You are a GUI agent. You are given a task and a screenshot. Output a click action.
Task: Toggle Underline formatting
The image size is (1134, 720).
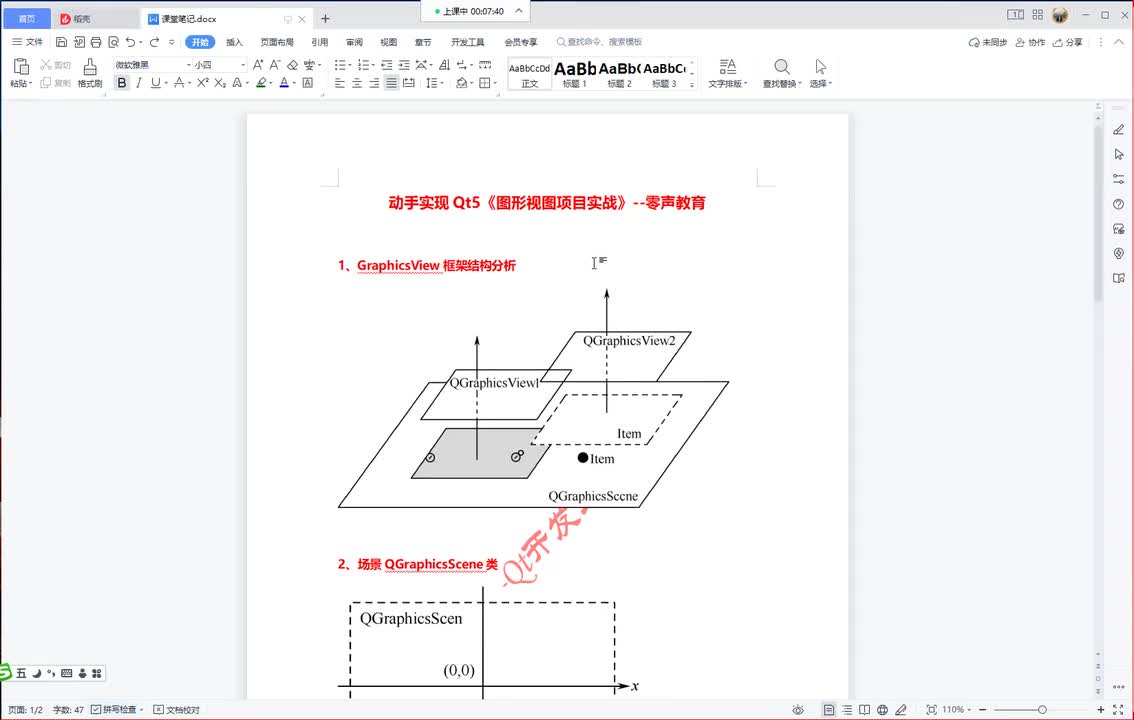[155, 83]
